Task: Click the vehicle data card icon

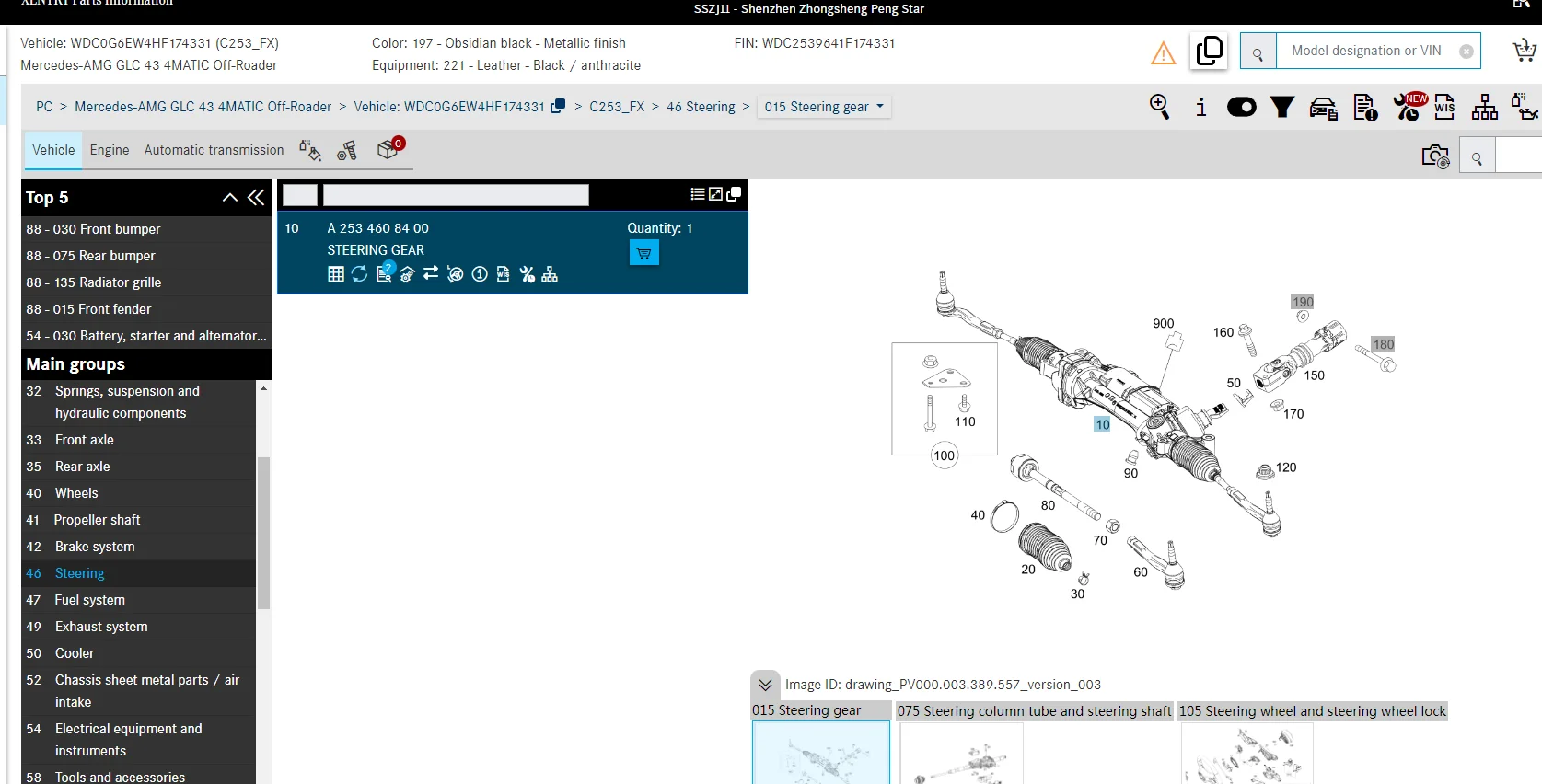Action: 1323,109
